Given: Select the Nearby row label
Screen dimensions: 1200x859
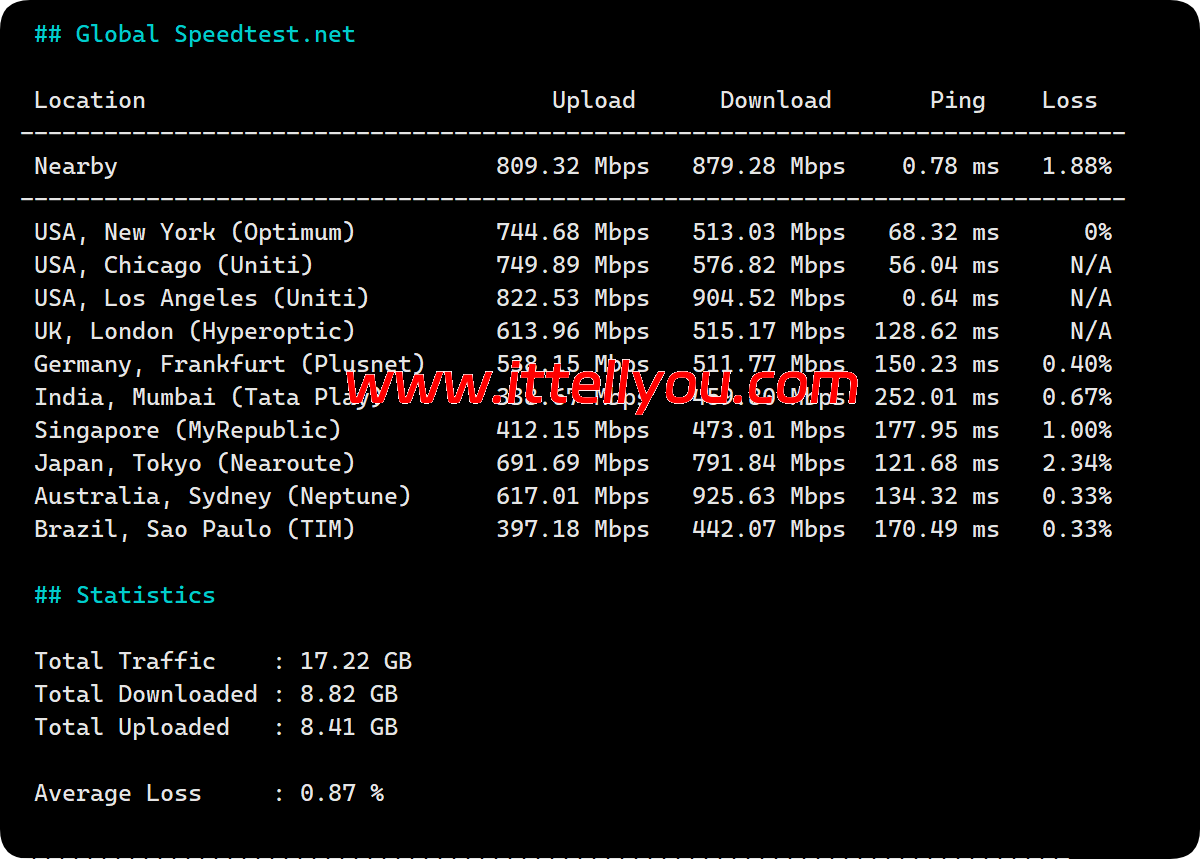Looking at the screenshot, I should click(76, 166).
